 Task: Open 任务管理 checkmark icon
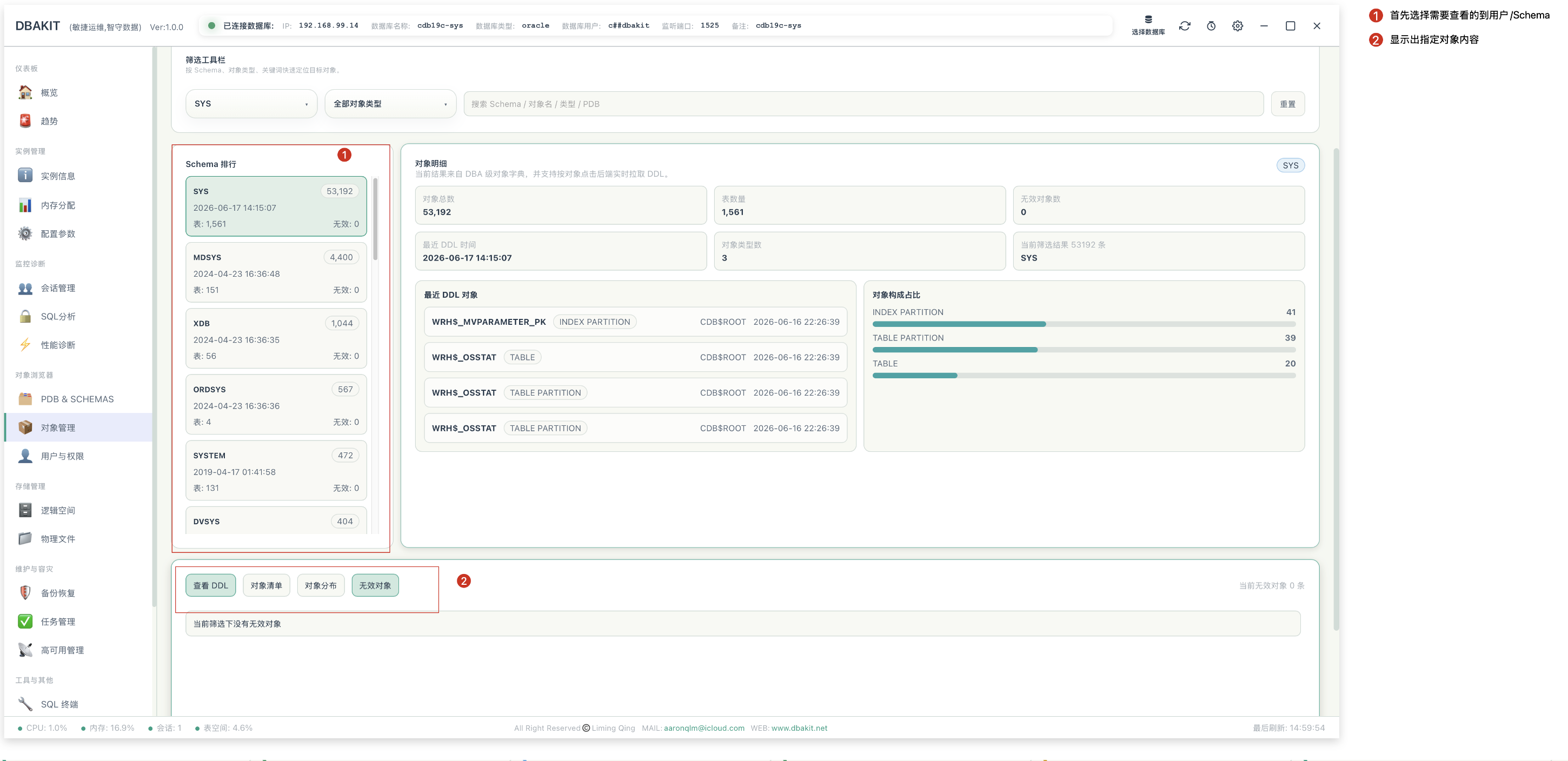[25, 622]
